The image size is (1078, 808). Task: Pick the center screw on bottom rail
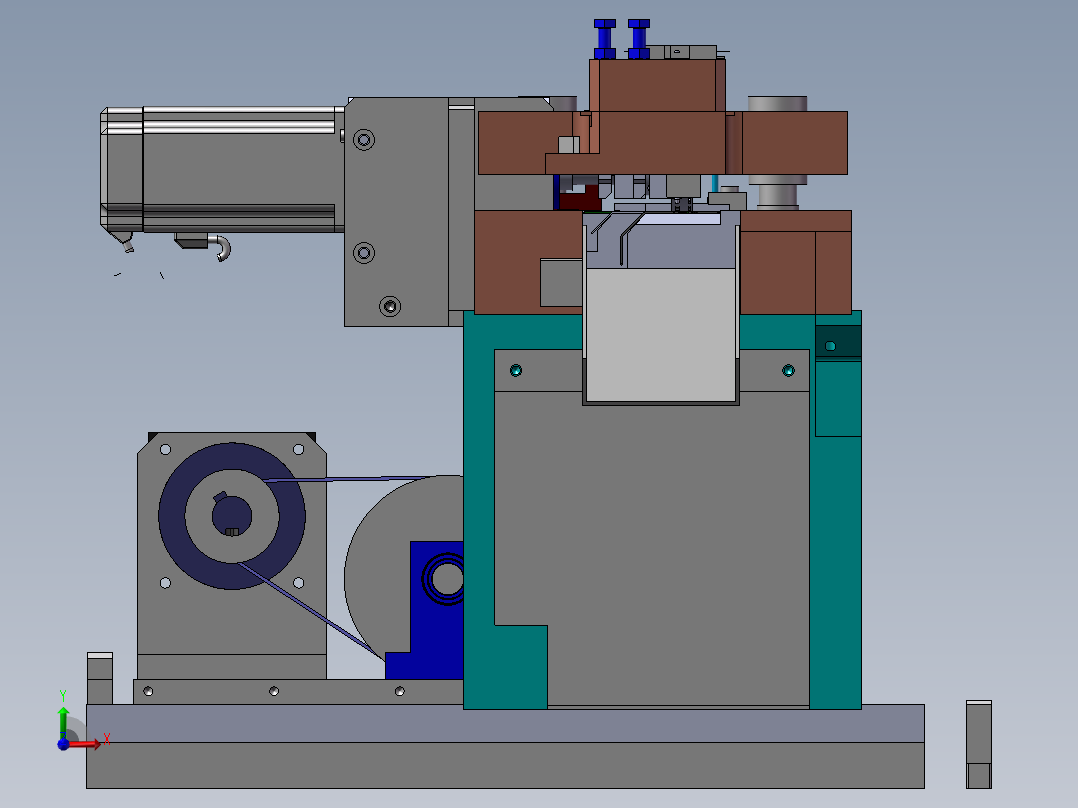tap(274, 691)
